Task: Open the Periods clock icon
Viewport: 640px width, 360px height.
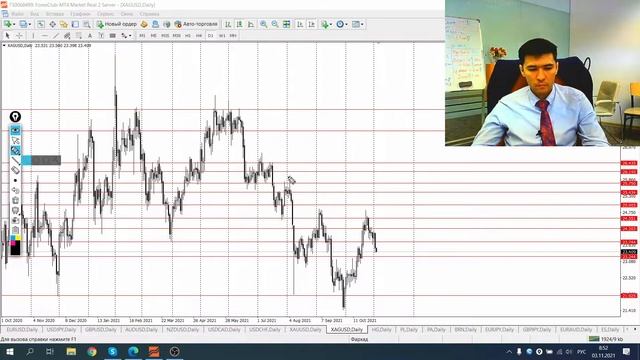Action: [340, 24]
